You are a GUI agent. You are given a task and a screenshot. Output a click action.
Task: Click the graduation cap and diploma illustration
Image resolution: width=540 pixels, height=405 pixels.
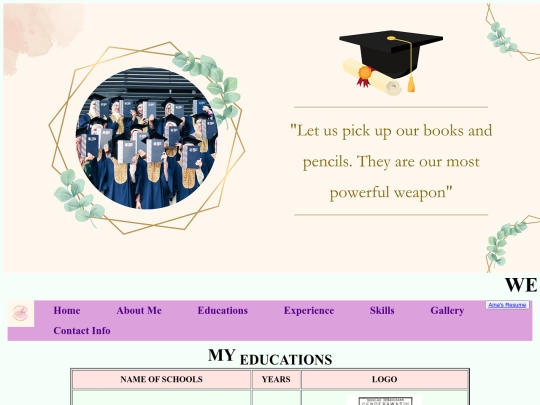click(x=391, y=62)
